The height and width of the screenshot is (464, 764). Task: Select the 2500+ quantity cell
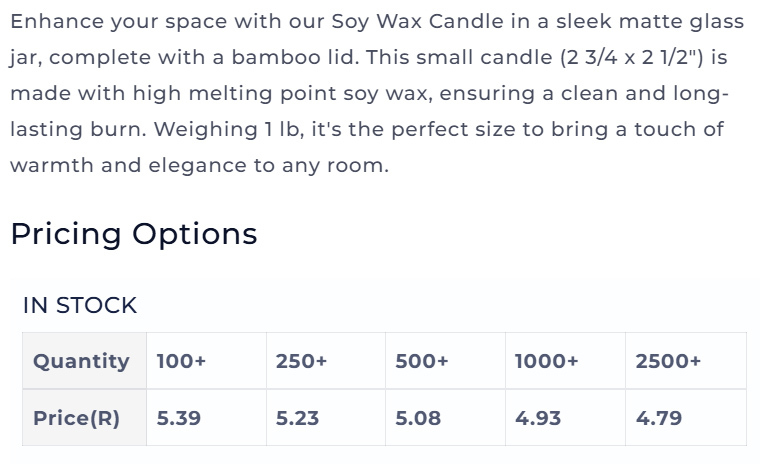686,361
